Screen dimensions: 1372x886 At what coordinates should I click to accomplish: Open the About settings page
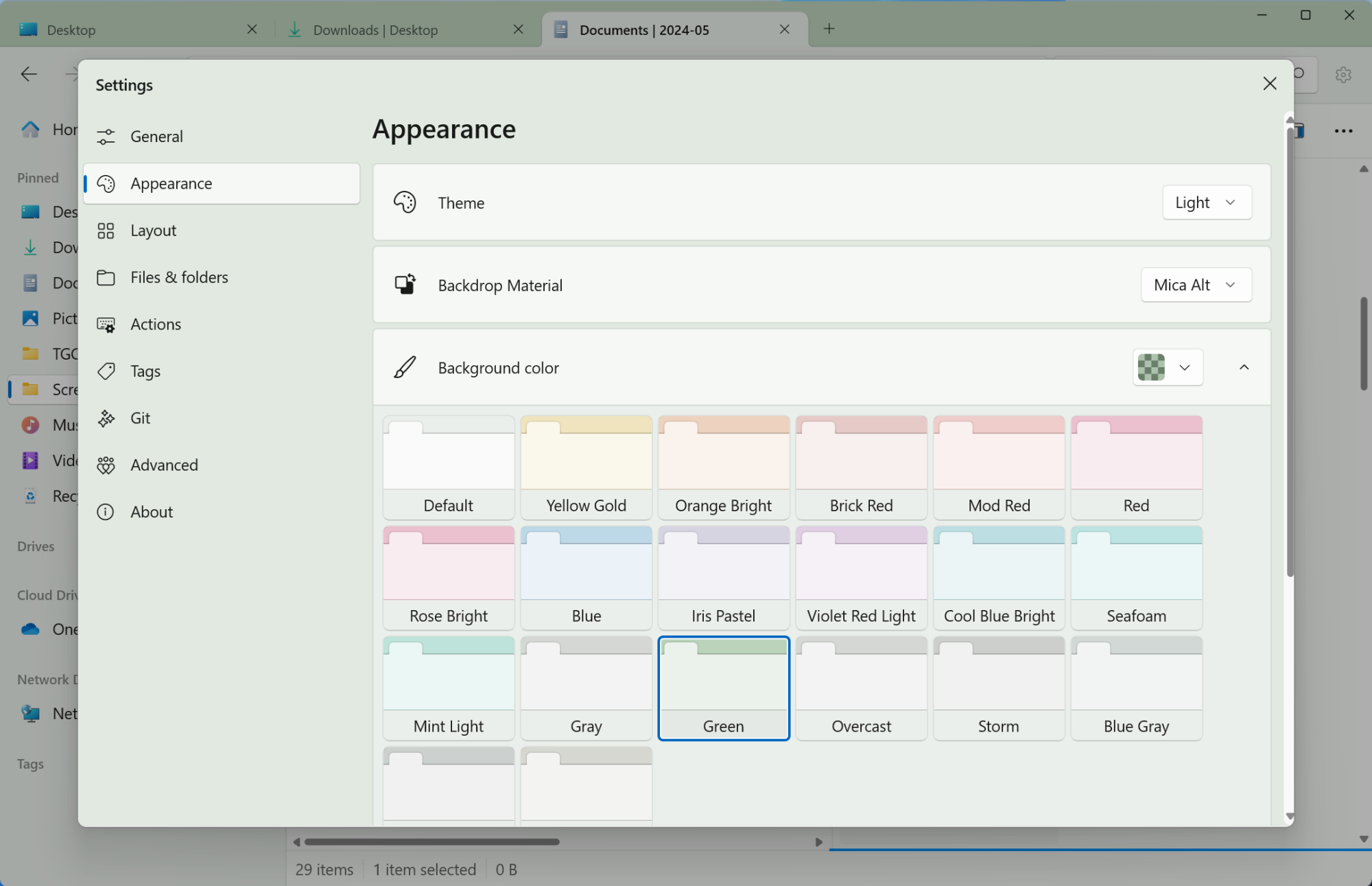tap(222, 512)
